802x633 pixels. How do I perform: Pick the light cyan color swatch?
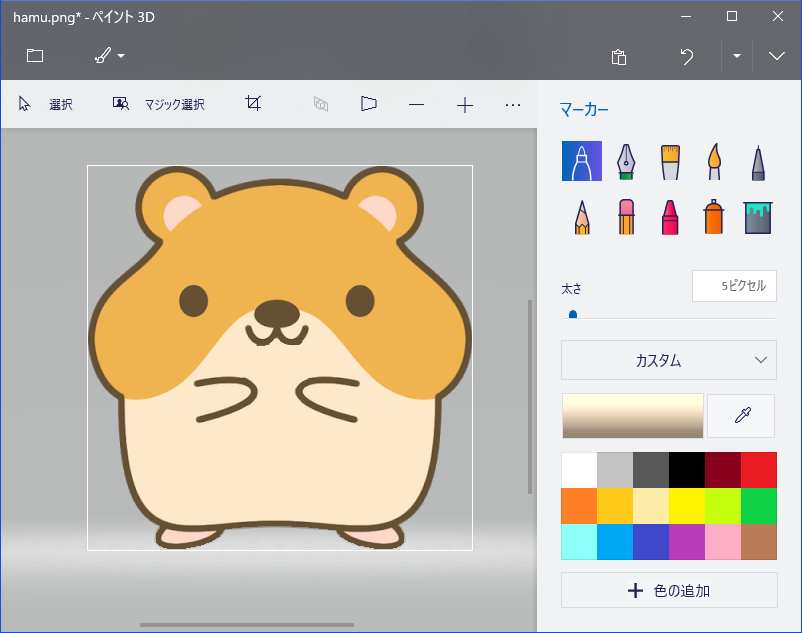click(x=579, y=541)
